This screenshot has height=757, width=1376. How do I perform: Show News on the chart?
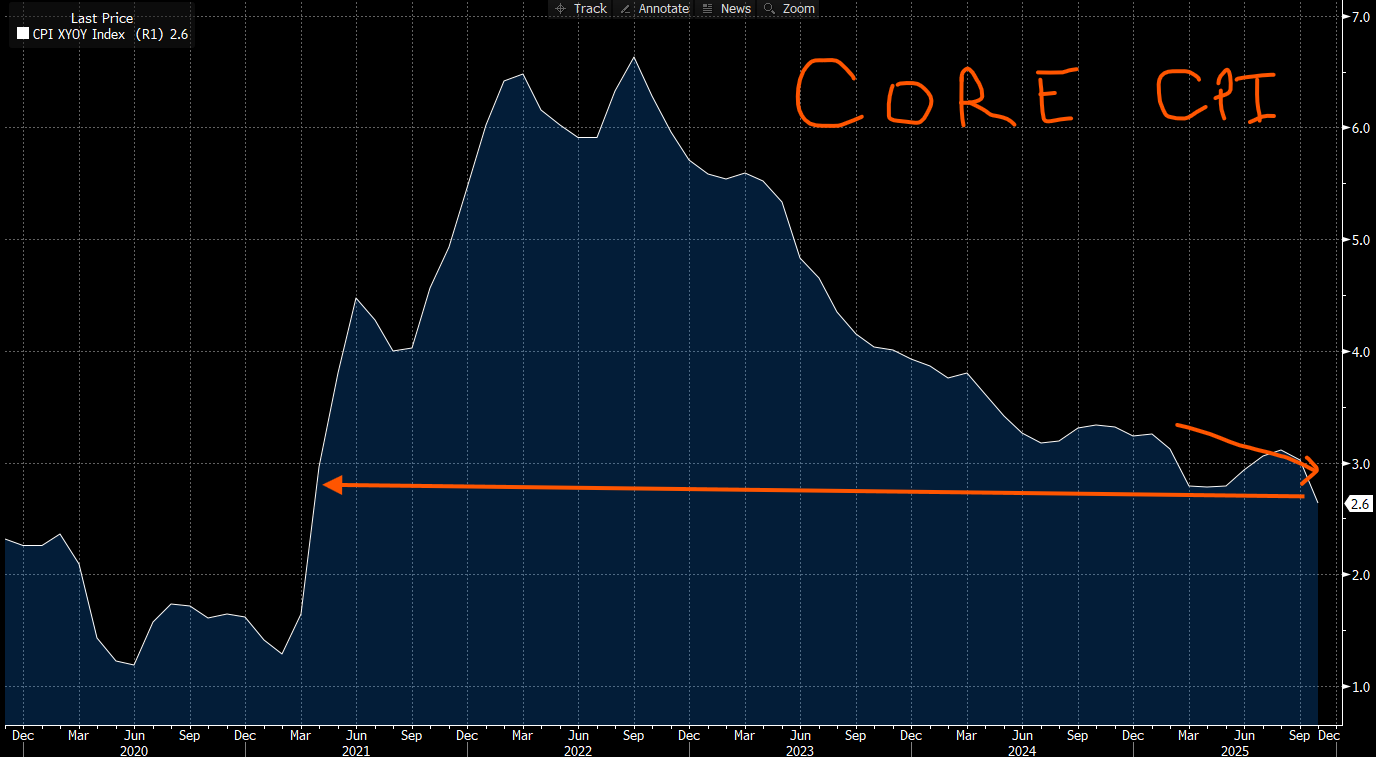727,8
